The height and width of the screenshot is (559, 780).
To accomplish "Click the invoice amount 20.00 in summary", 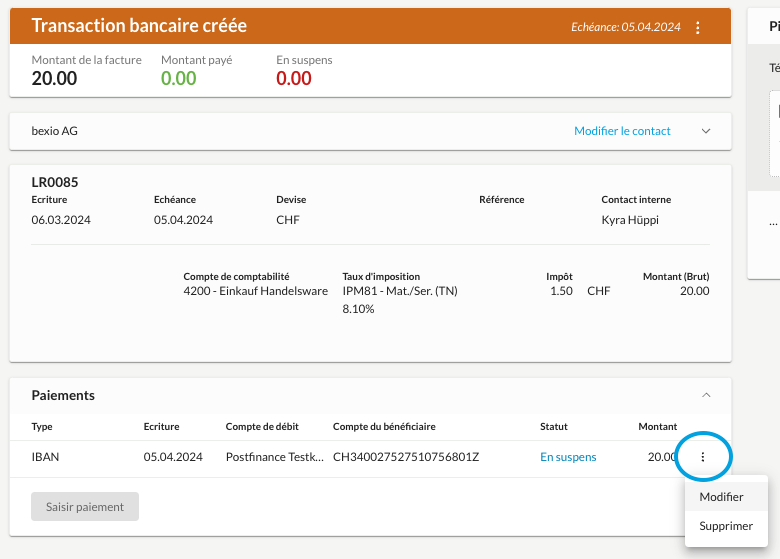I will point(54,78).
